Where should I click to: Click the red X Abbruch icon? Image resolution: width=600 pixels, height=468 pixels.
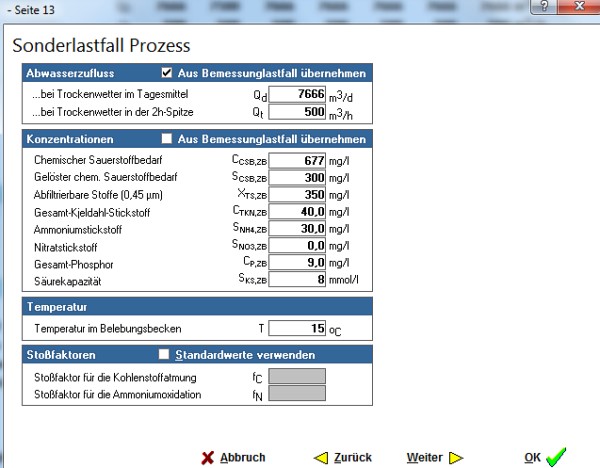pos(208,457)
